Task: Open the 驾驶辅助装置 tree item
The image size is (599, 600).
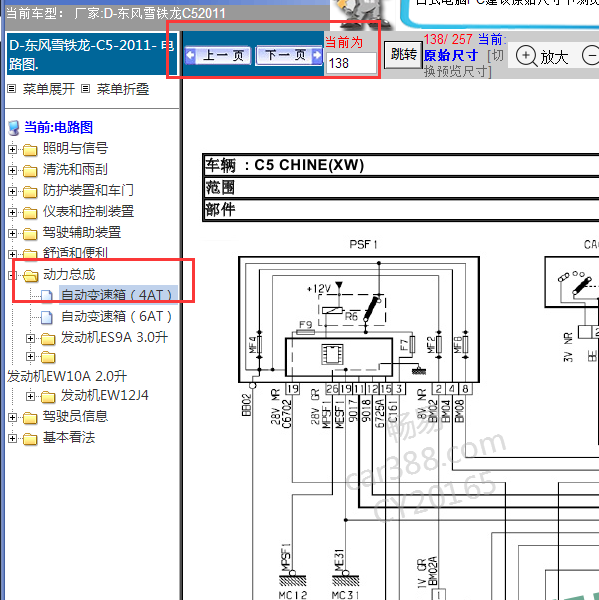Action: (x=82, y=232)
